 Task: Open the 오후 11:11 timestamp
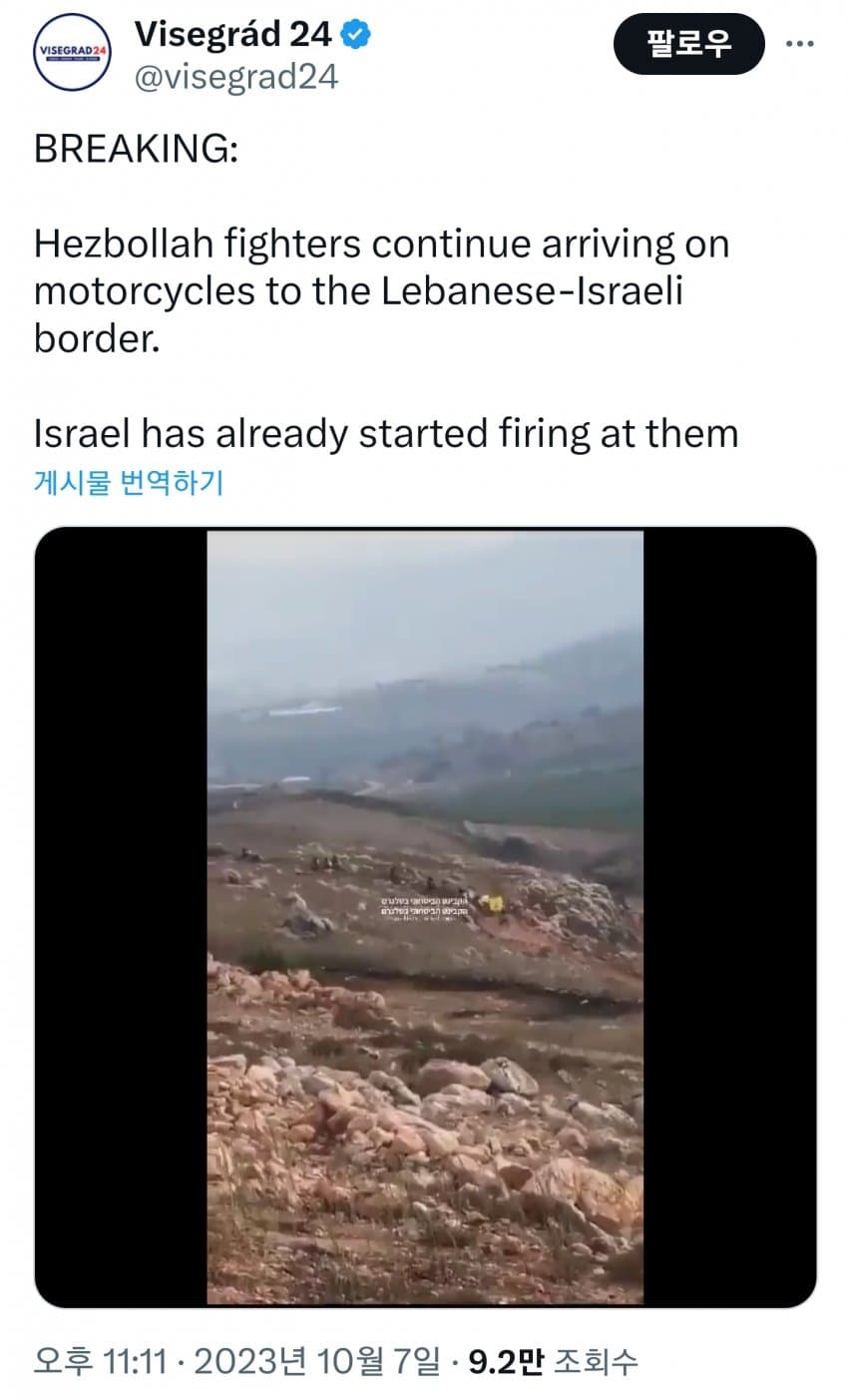[100, 1361]
